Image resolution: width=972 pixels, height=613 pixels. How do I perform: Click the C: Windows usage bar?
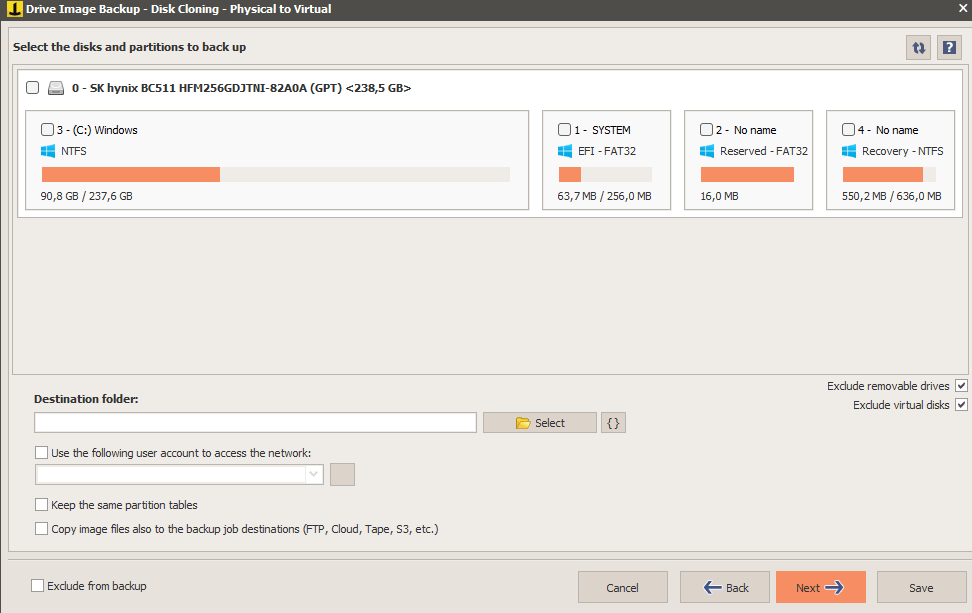point(276,174)
